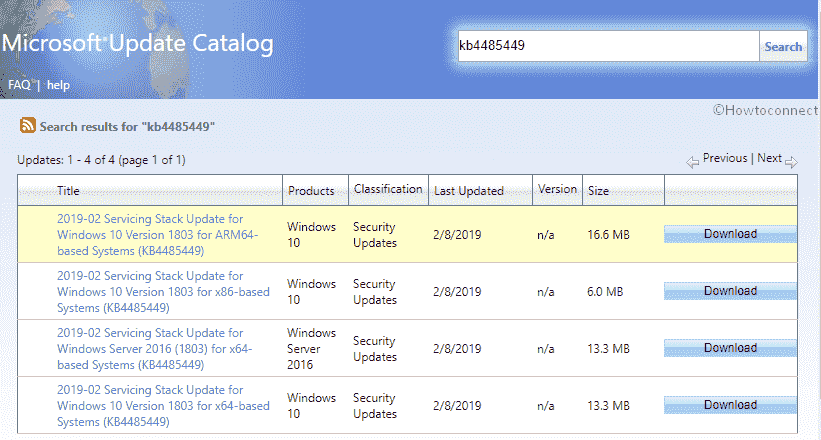Click the '6.0 MB' size cell
821x440 pixels.
[x=605, y=292]
